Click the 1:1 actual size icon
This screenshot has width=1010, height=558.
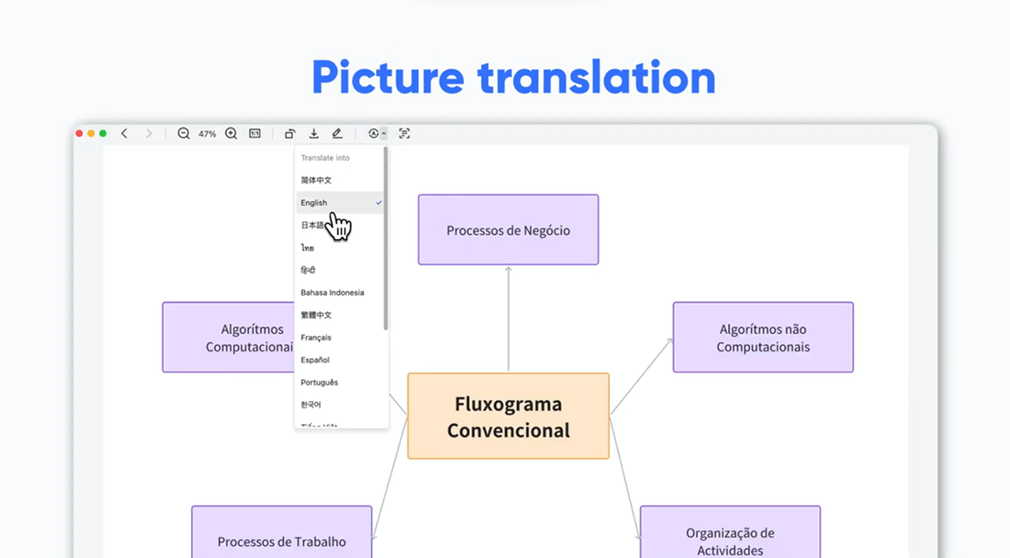(255, 134)
